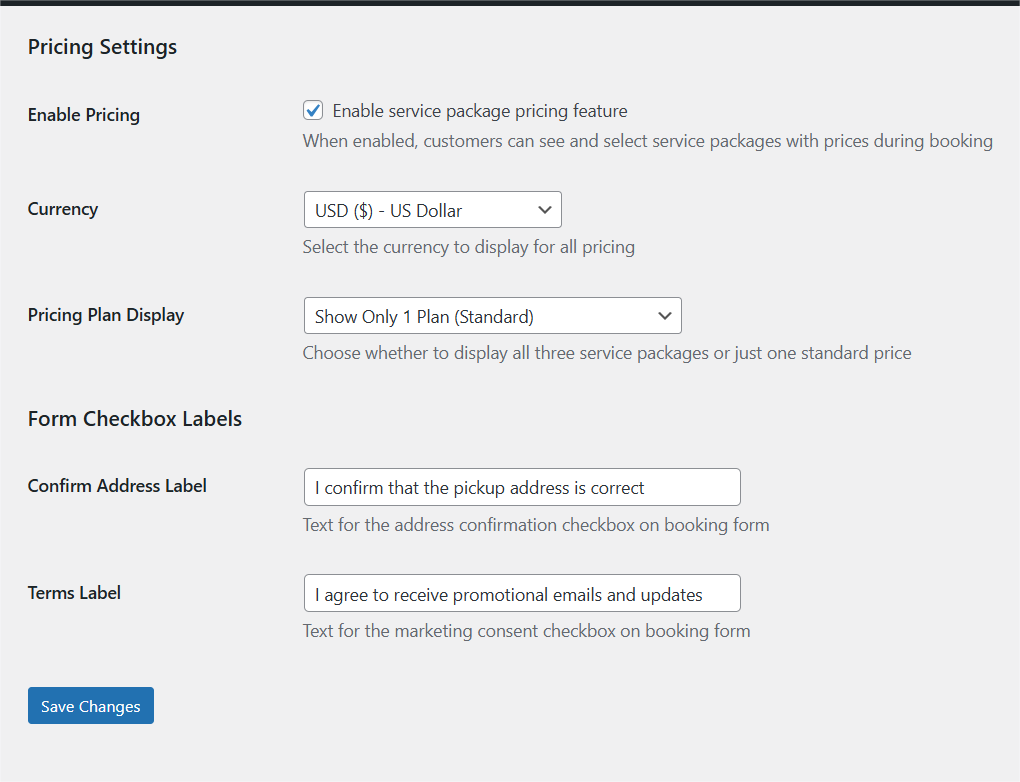Screen dimensions: 1020x782
Task: Open the Pricing Plan Display dropdown
Action: point(492,315)
